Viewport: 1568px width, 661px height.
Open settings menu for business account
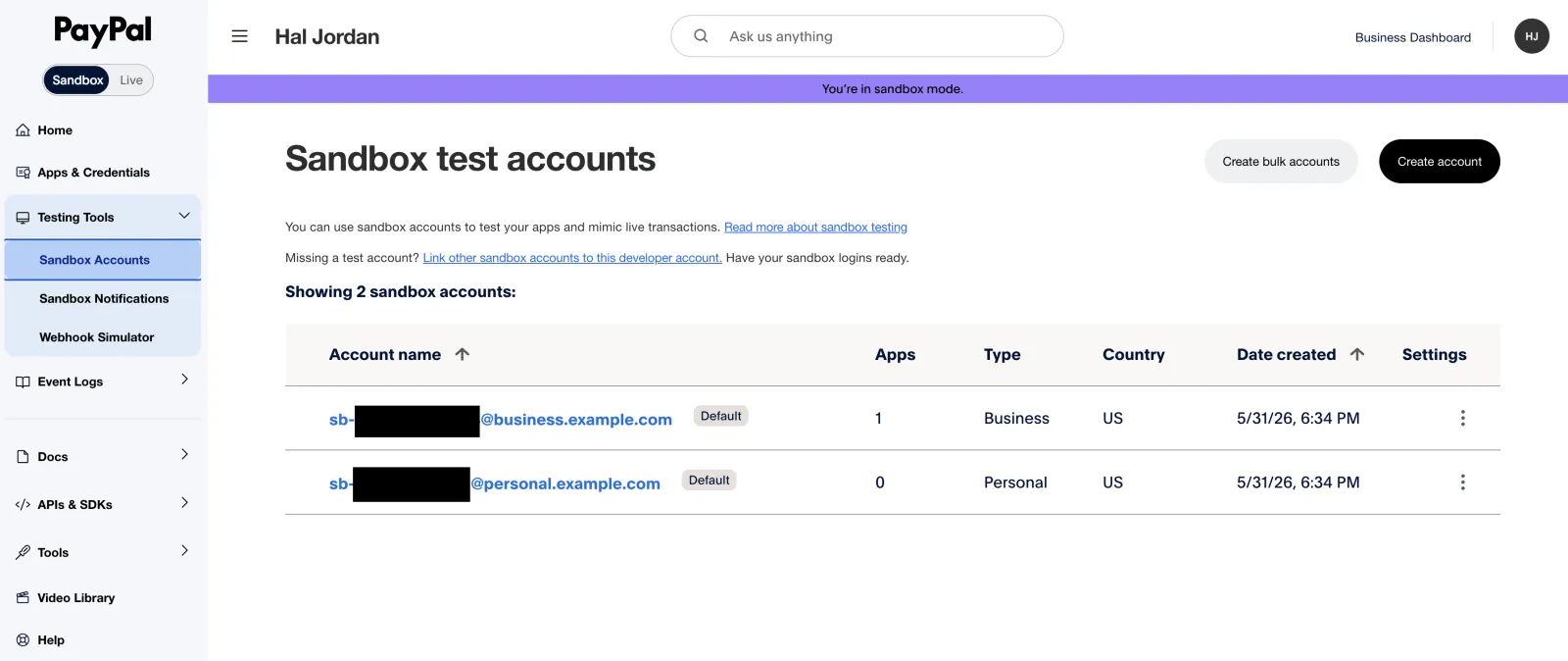click(x=1463, y=418)
